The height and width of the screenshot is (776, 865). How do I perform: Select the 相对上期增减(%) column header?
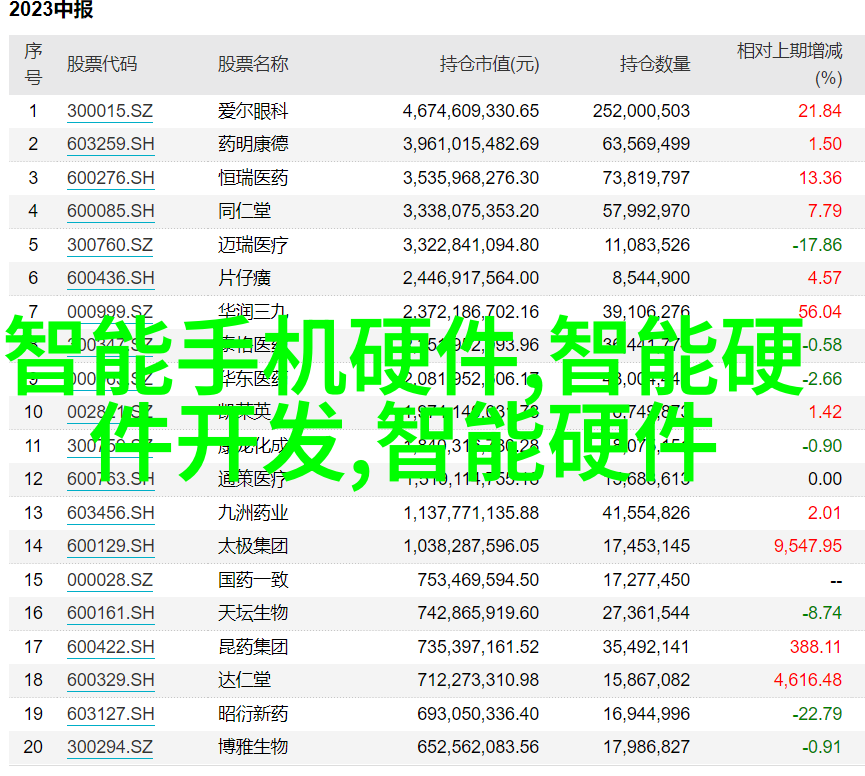pos(790,64)
